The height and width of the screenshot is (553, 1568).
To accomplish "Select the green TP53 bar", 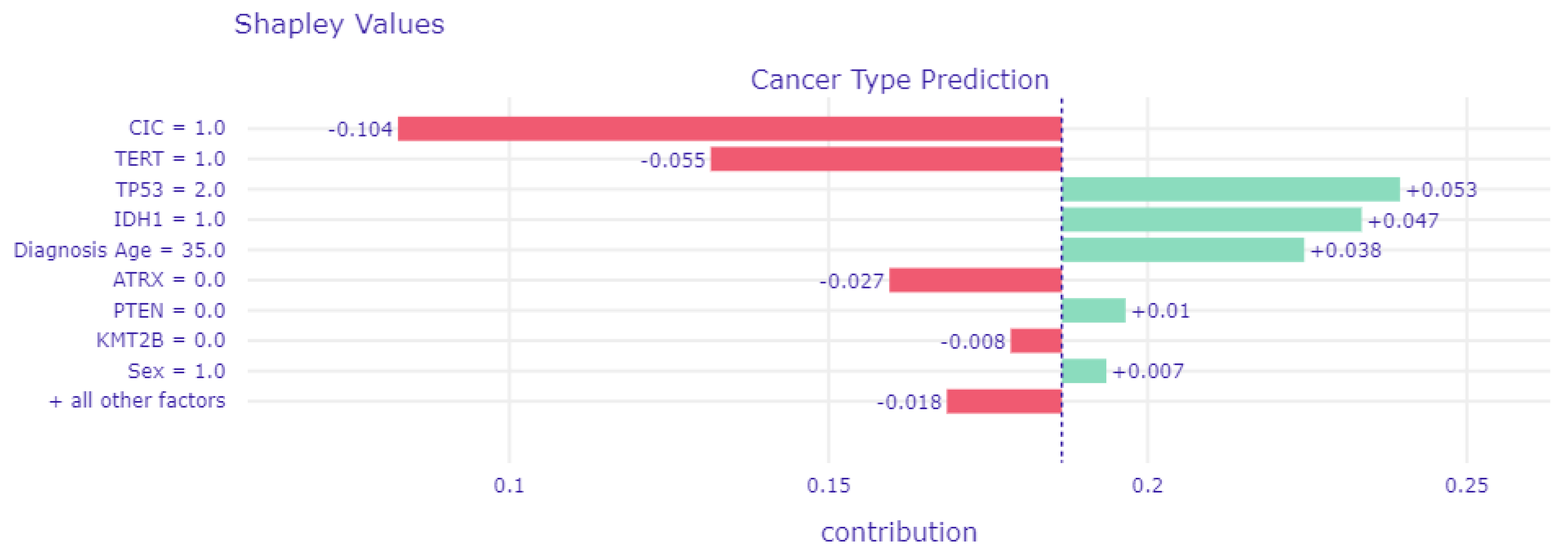I will tap(1230, 190).
